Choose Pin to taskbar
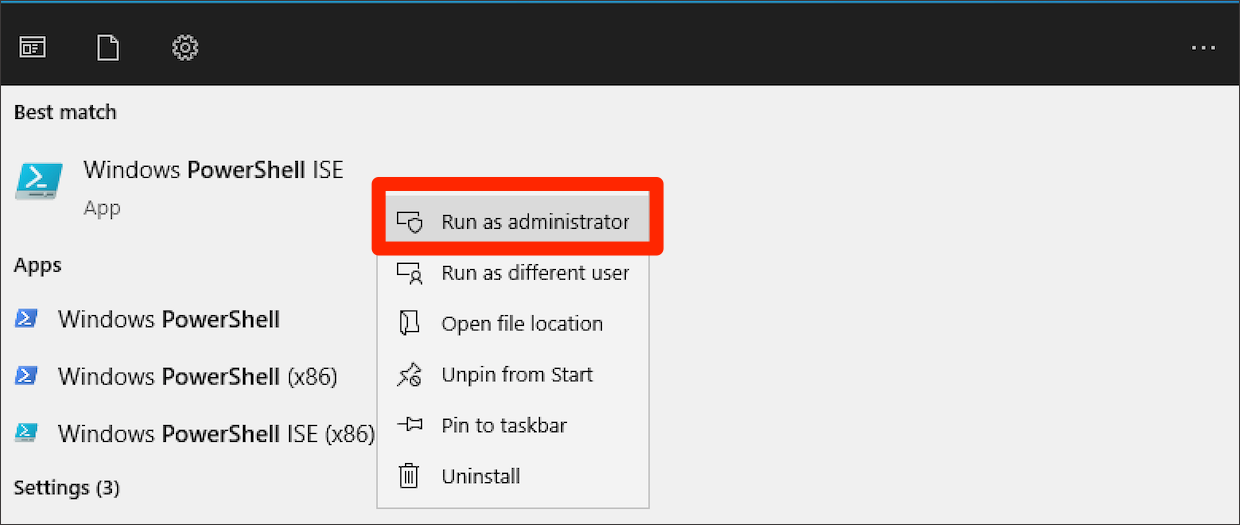 504,426
